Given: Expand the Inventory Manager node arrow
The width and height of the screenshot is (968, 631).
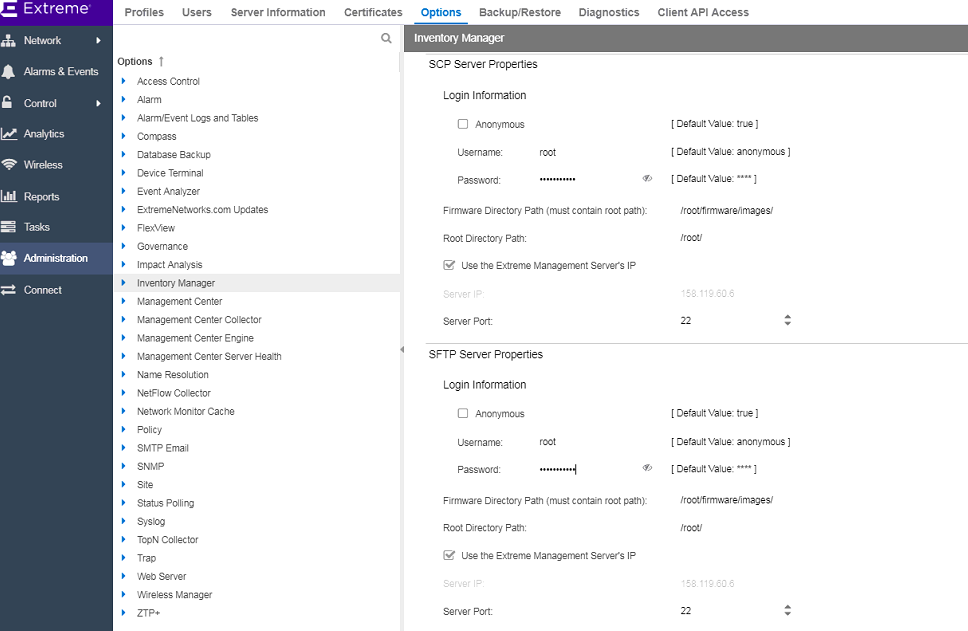Looking at the screenshot, I should click(x=123, y=283).
